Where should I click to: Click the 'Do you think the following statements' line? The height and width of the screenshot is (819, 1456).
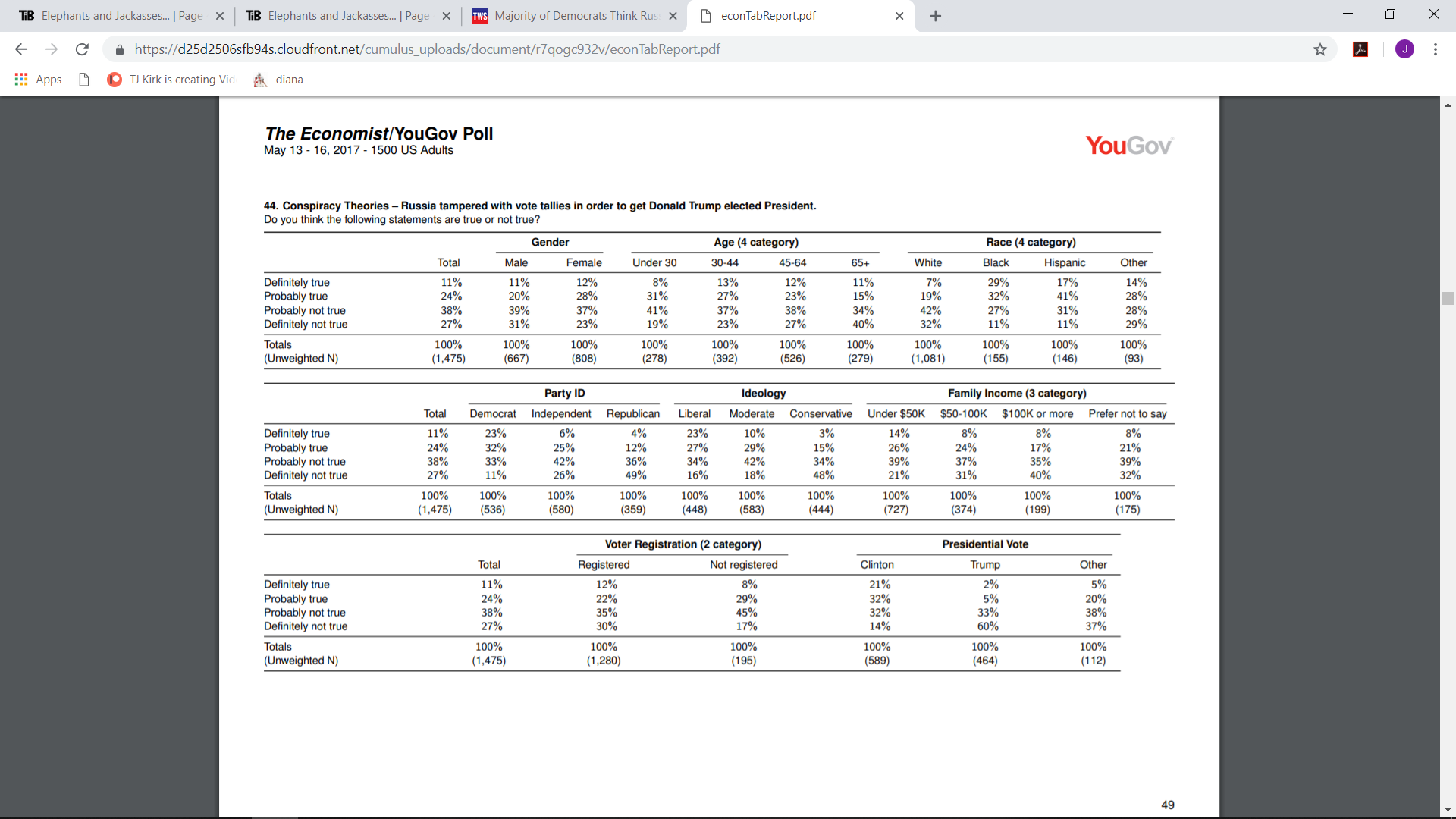click(402, 219)
